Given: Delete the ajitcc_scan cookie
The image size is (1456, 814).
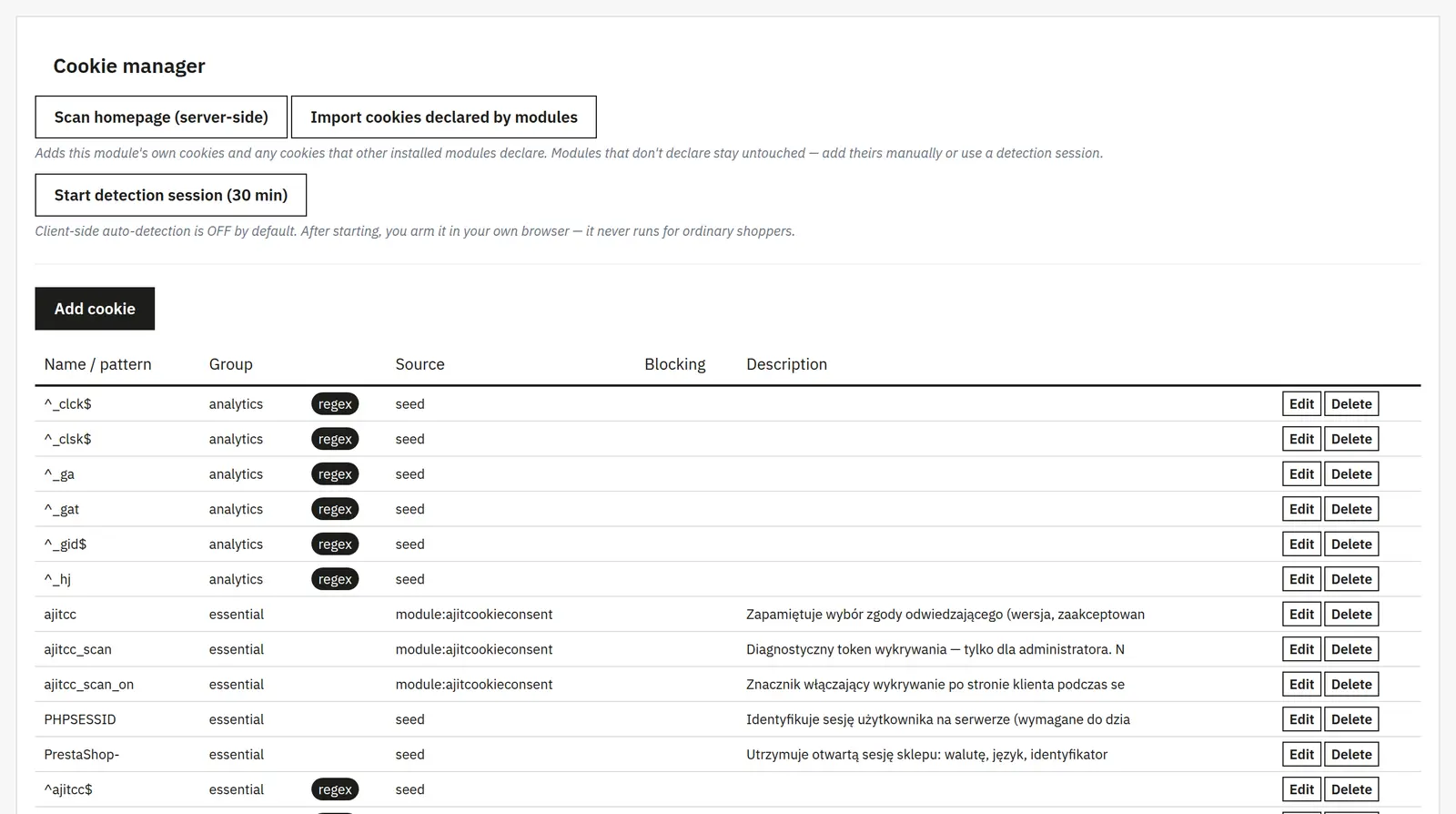Looking at the screenshot, I should pos(1351,649).
